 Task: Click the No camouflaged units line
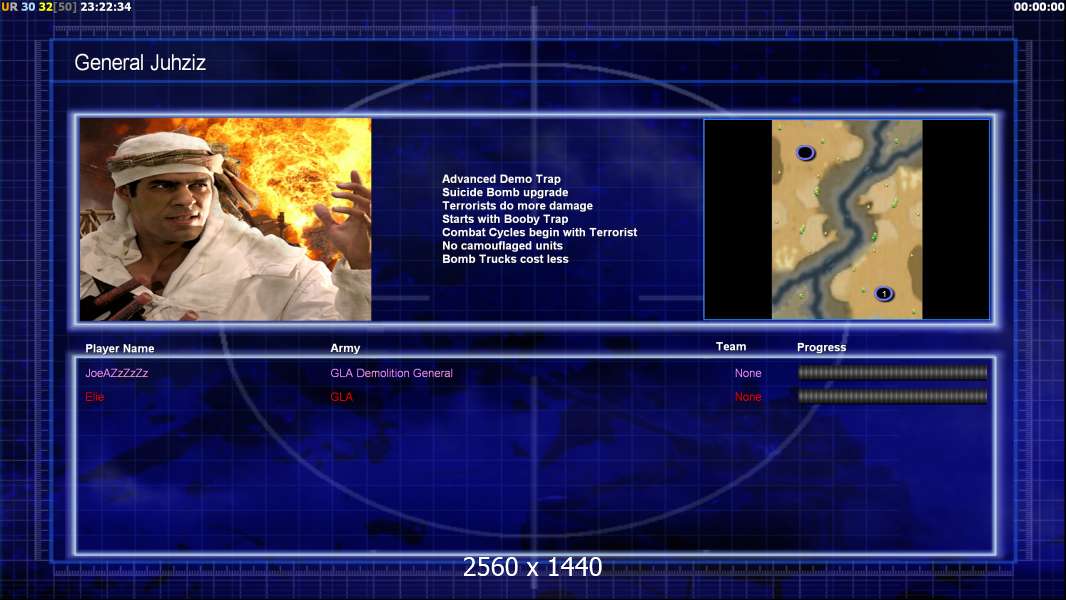502,245
